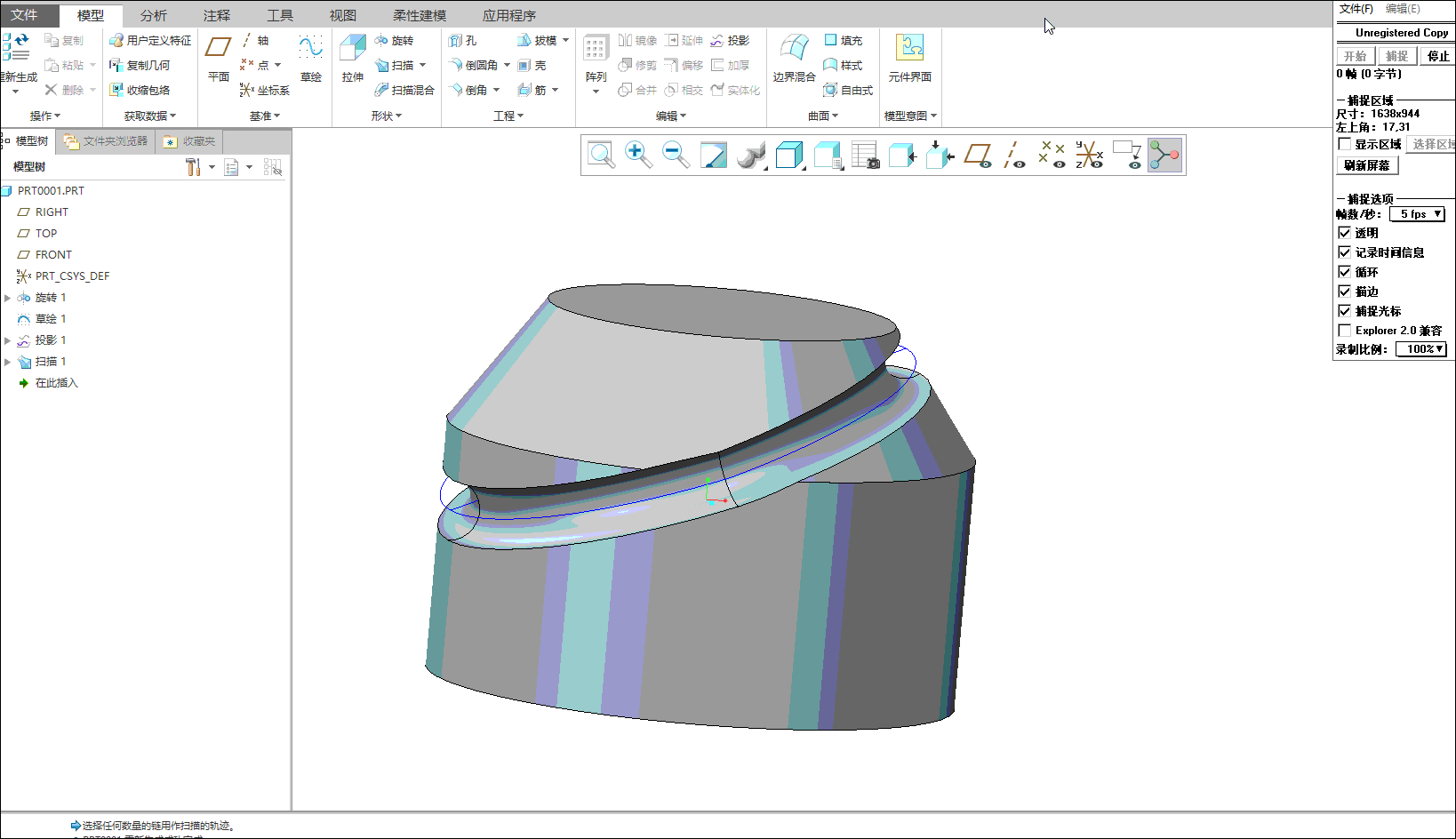1456x839 pixels.
Task: Enable the Explorer 2.0 兼容 checkbox
Action: (x=1344, y=331)
